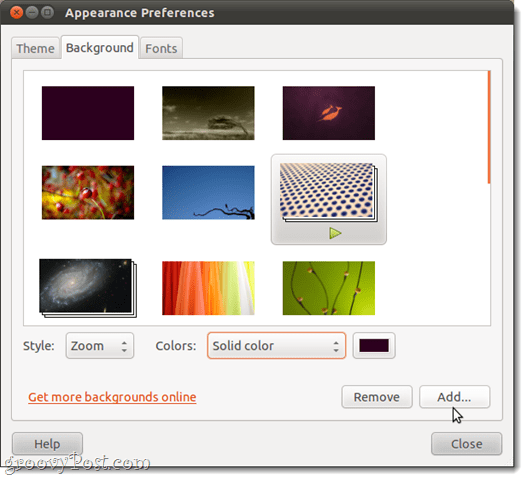Click the Remove button
This screenshot has height=480, width=527.
pos(377,397)
